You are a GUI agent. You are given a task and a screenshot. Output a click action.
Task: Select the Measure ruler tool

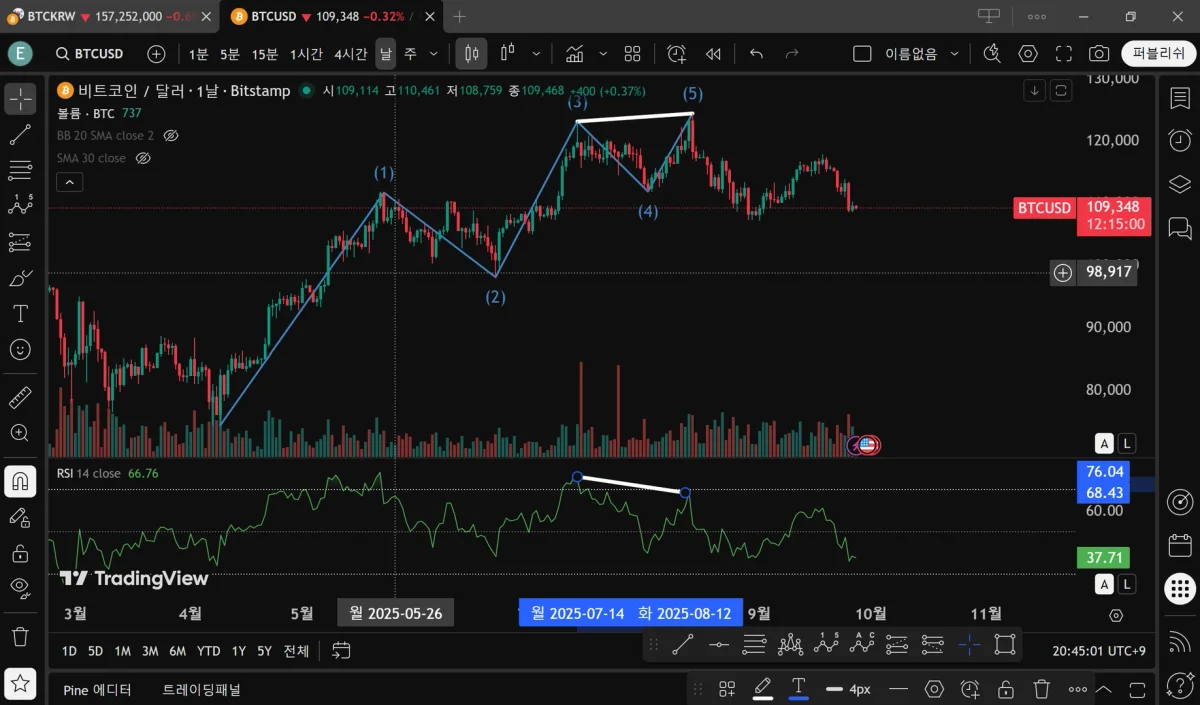point(20,397)
